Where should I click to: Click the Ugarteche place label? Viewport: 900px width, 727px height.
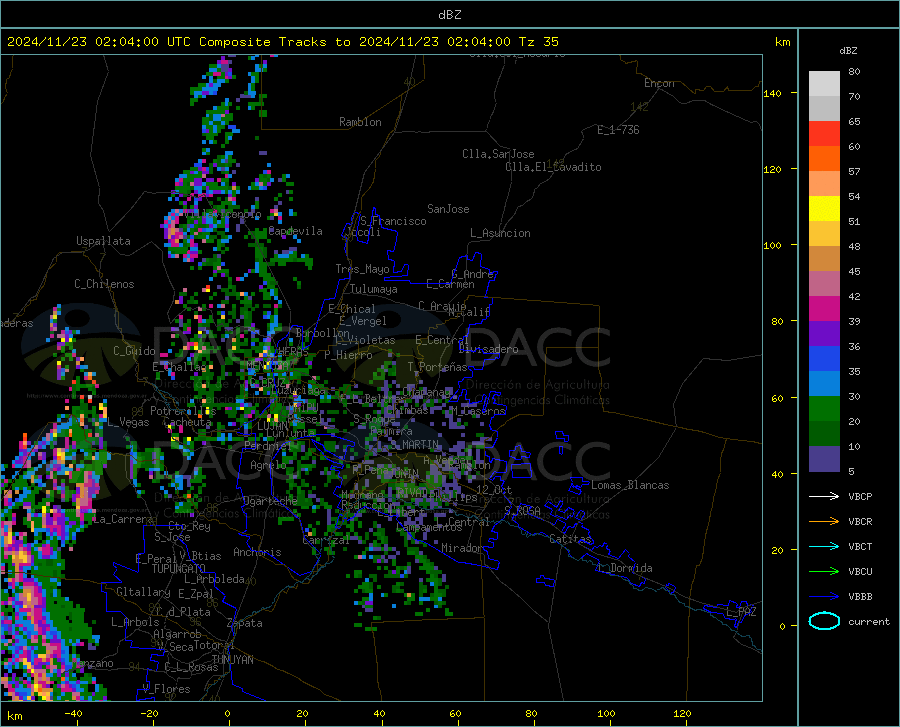coord(270,501)
